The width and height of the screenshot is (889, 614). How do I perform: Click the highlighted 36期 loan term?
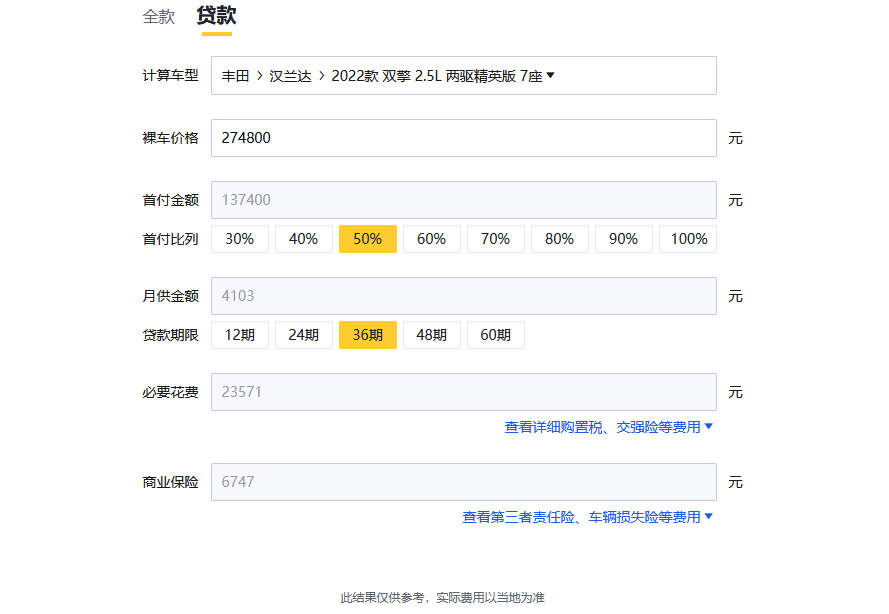(x=368, y=335)
